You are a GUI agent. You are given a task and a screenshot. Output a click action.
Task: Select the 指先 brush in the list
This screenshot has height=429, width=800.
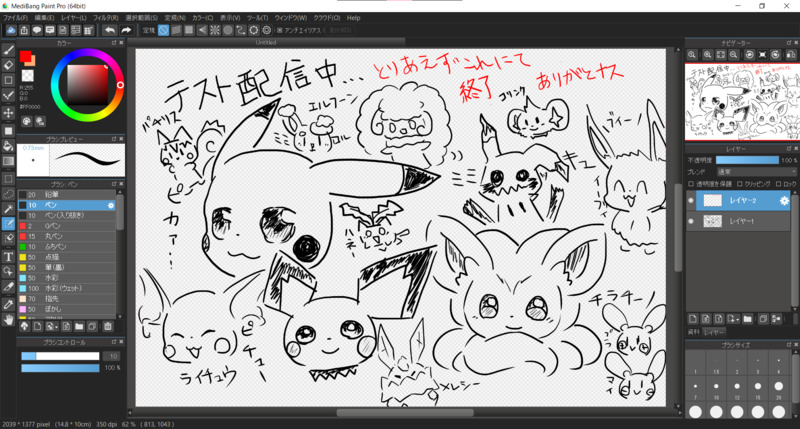click(x=67, y=298)
